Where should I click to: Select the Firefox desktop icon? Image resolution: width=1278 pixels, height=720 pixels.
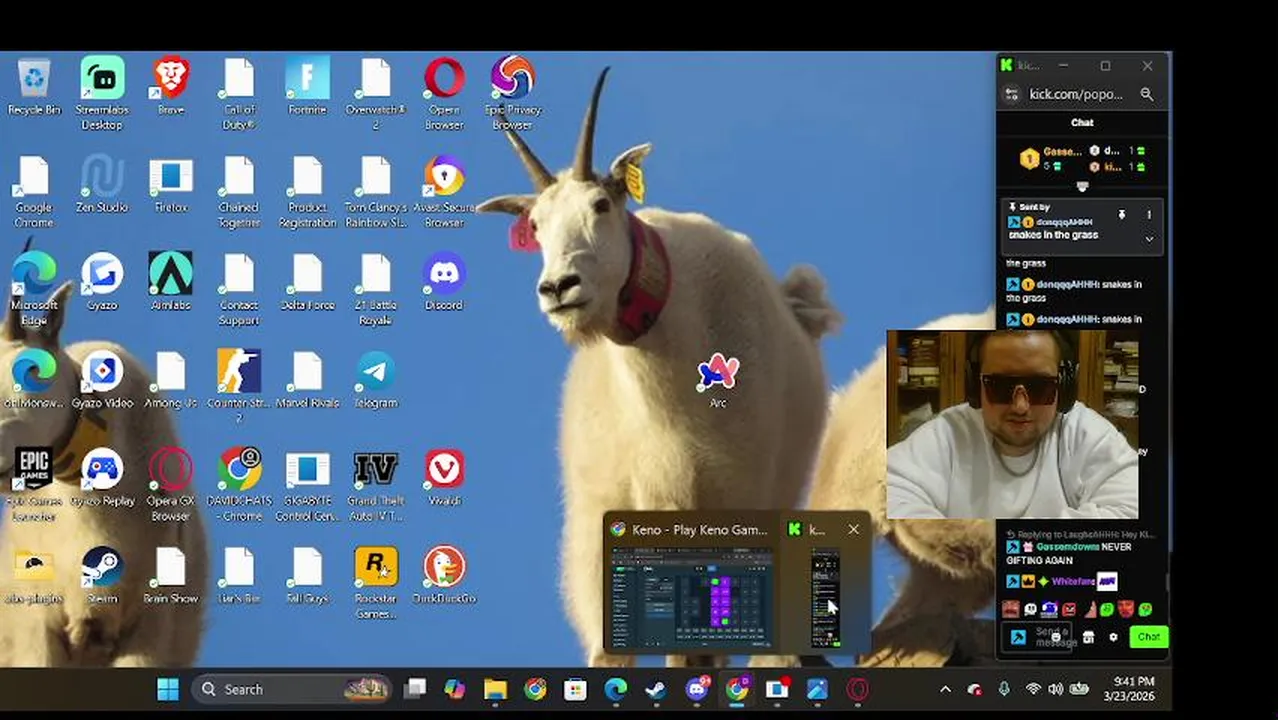point(171,185)
